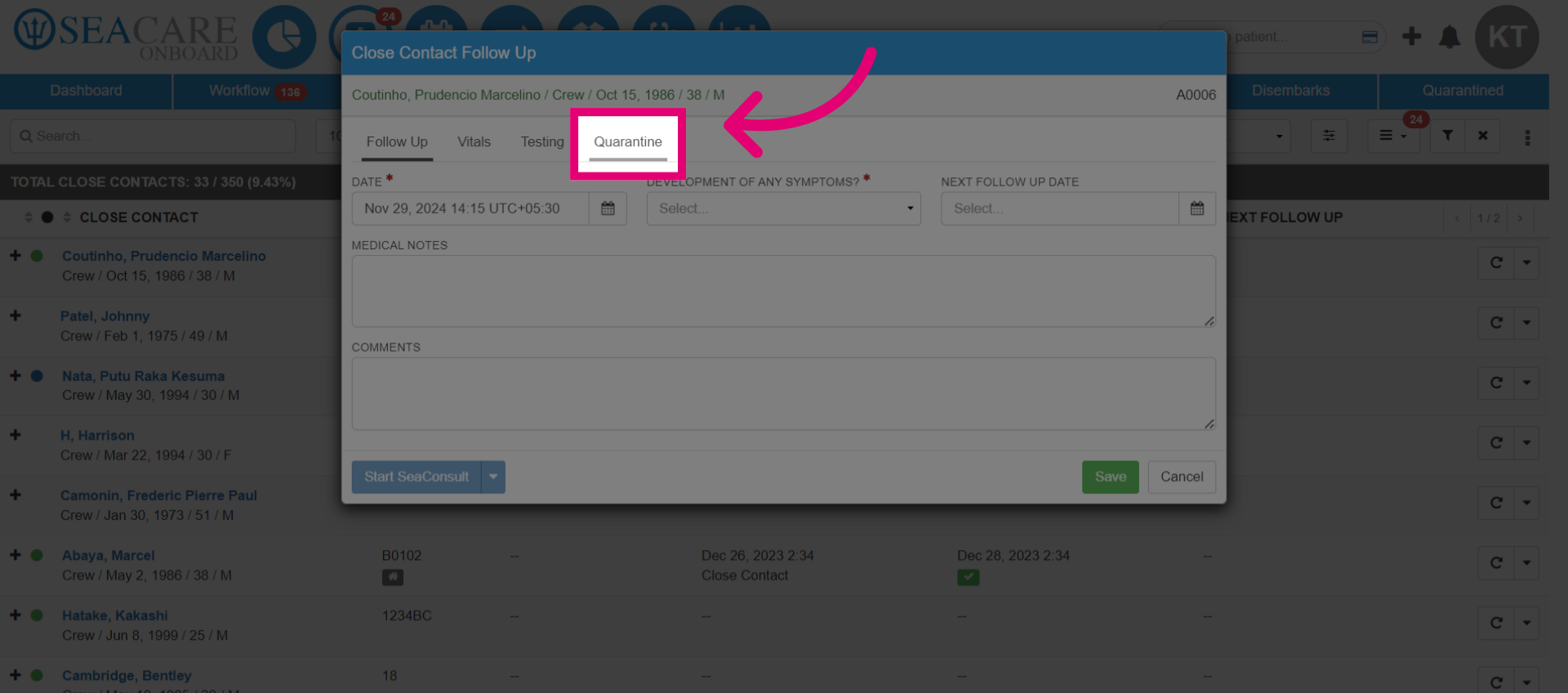Open the Quarantine tab
This screenshot has width=1568, height=693.
point(627,142)
